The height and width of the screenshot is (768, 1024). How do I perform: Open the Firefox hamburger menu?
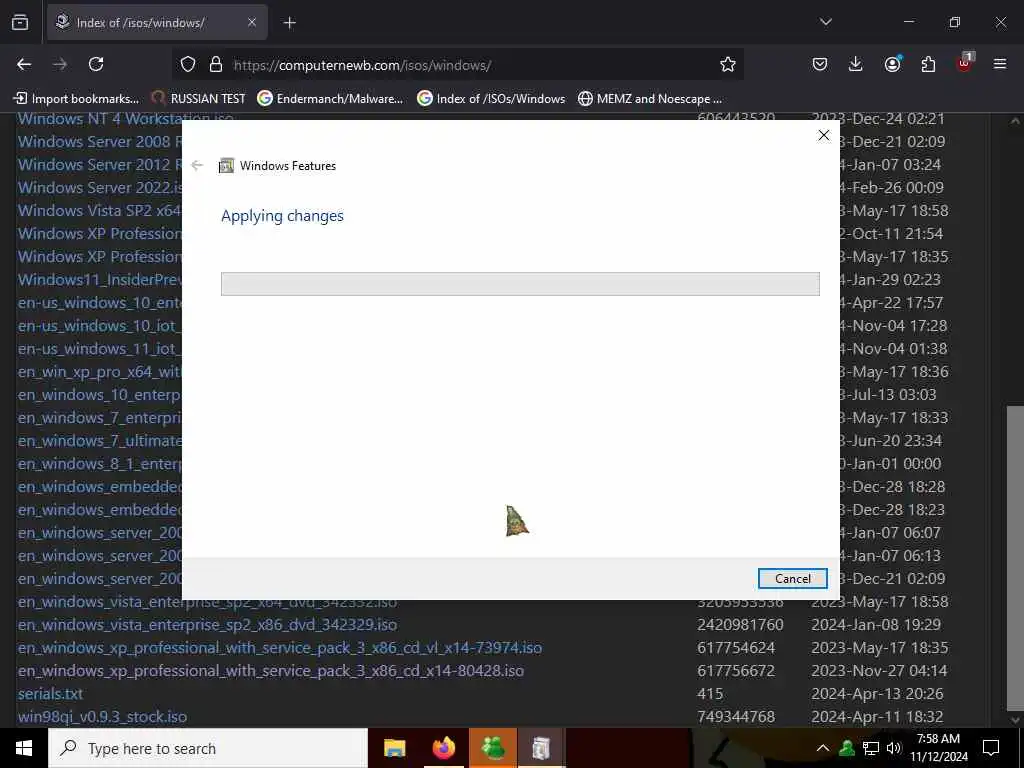click(x=1000, y=64)
